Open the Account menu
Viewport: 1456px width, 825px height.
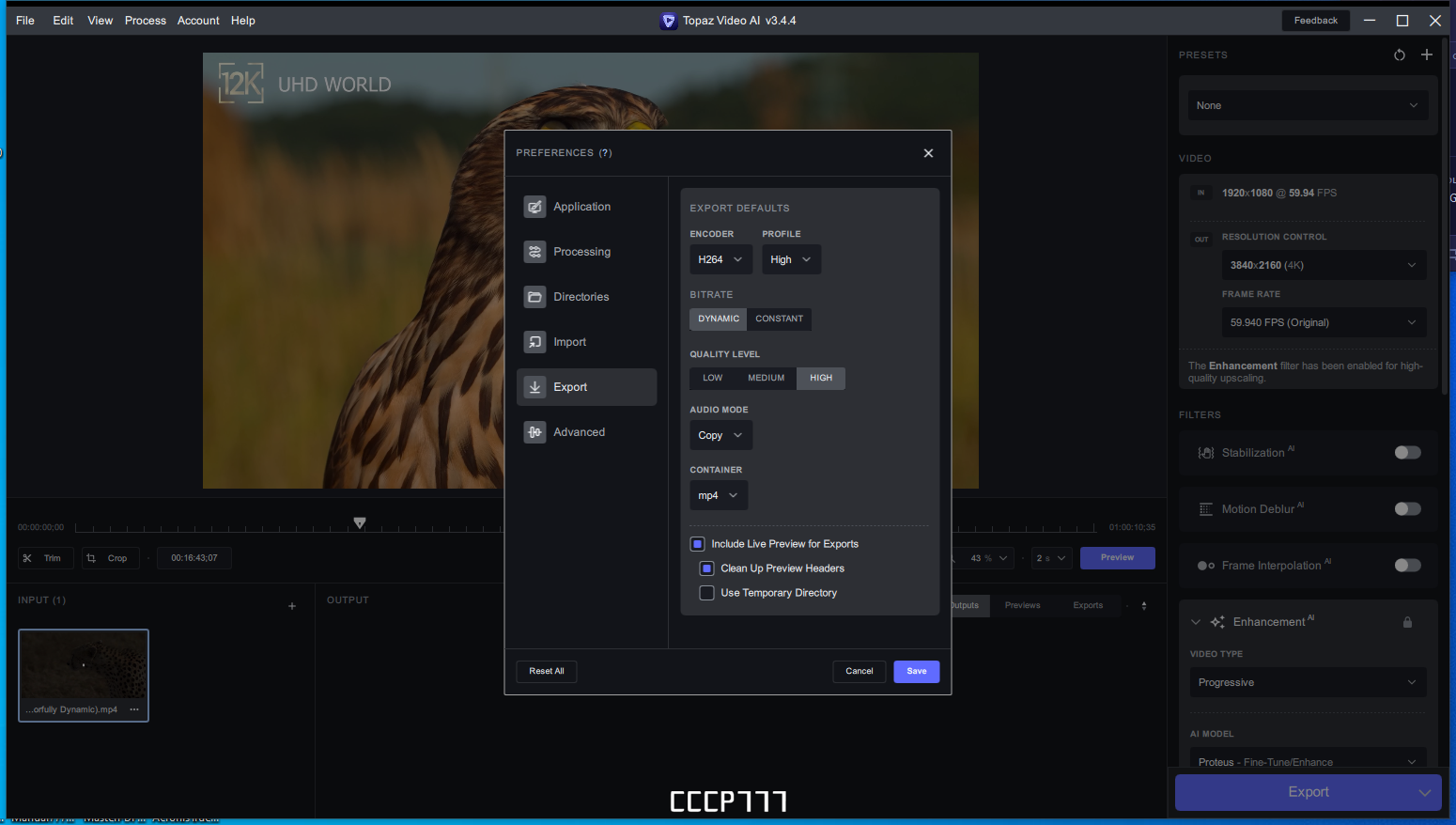[198, 21]
